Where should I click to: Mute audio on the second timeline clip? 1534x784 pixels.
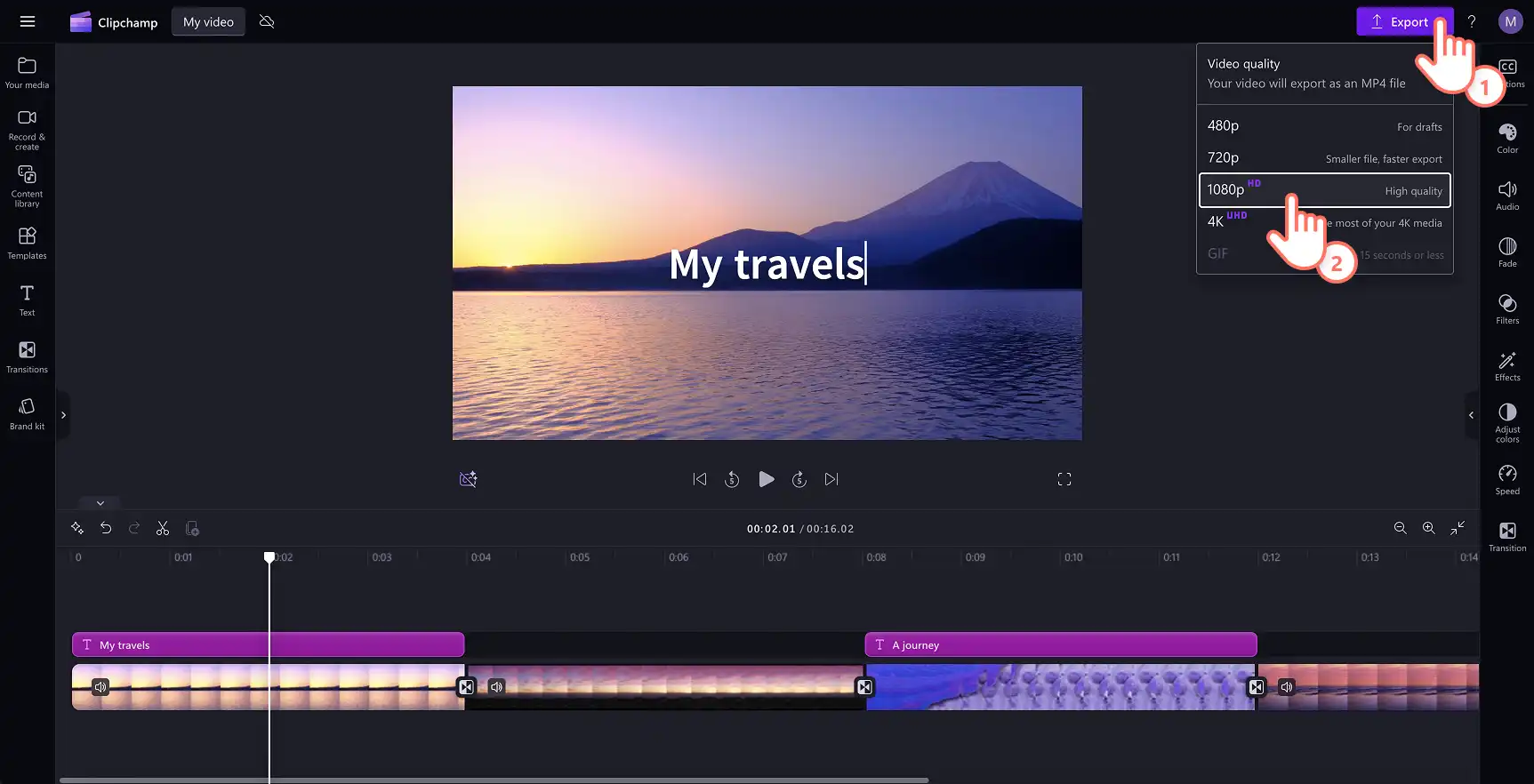point(496,686)
